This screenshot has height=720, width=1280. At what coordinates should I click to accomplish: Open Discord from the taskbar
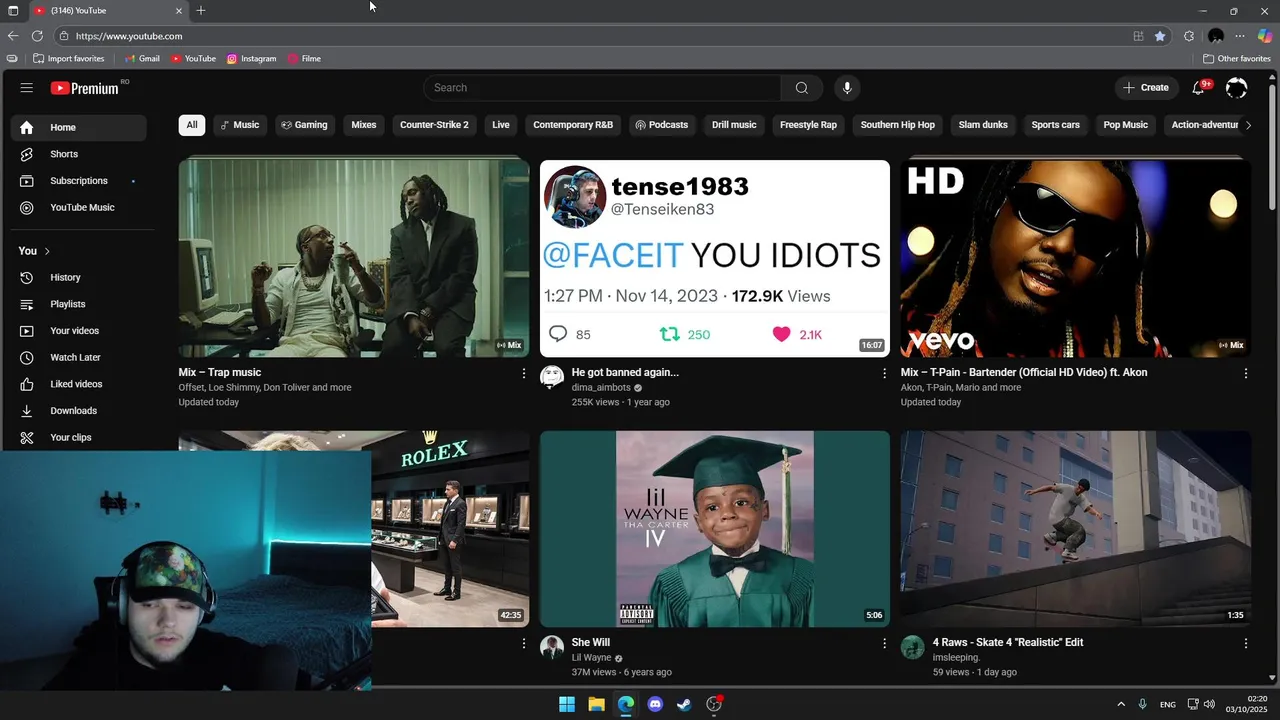click(655, 704)
